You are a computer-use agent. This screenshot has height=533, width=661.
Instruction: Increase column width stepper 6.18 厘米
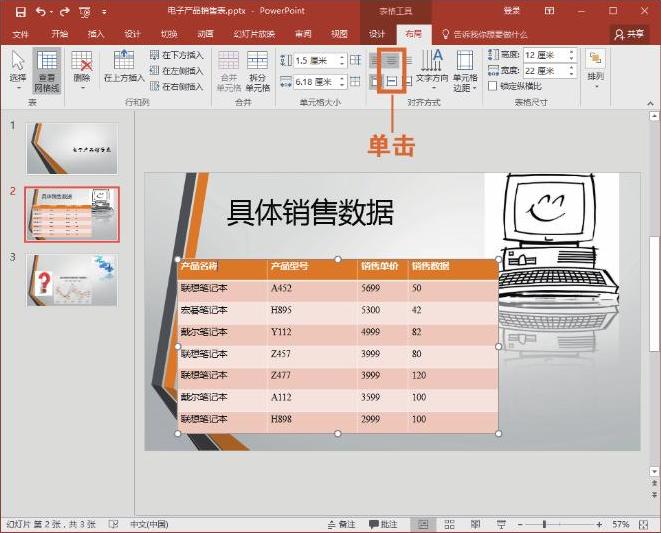[x=342, y=78]
